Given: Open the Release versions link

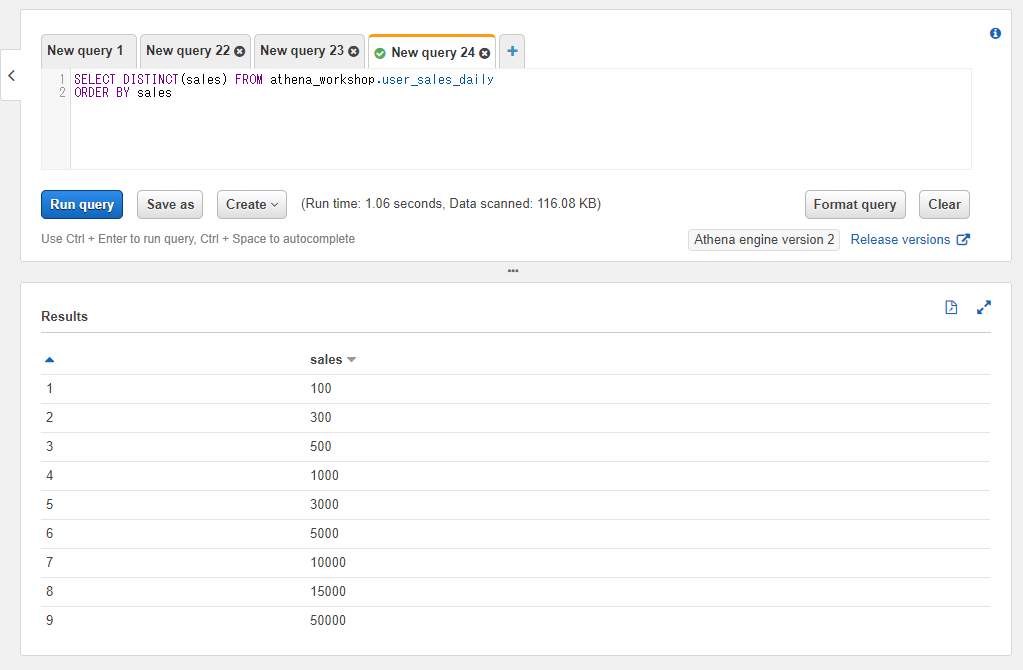Looking at the screenshot, I should tap(900, 239).
